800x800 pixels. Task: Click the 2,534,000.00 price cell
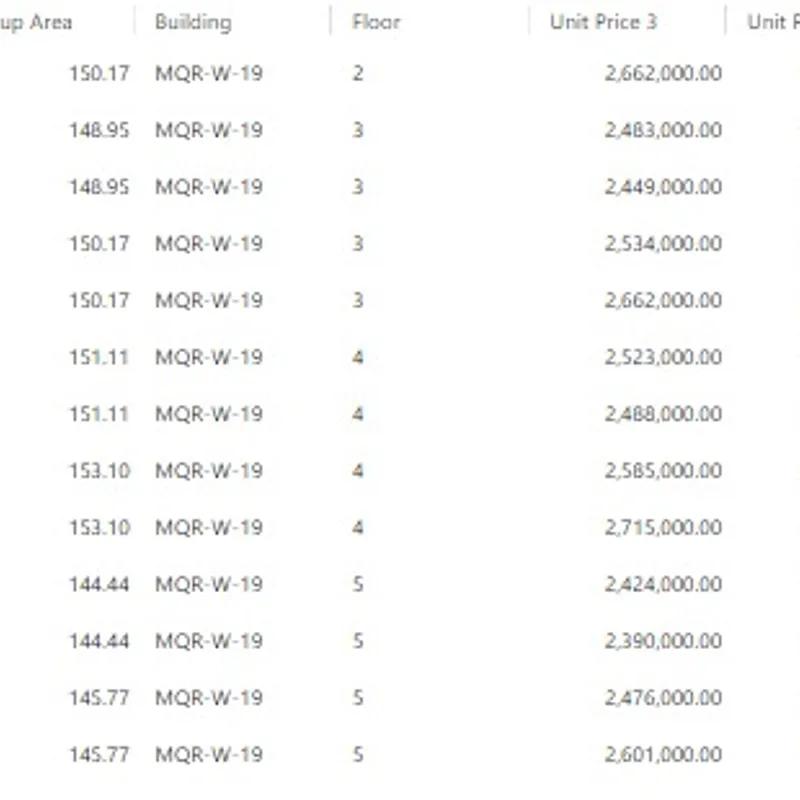tap(662, 244)
